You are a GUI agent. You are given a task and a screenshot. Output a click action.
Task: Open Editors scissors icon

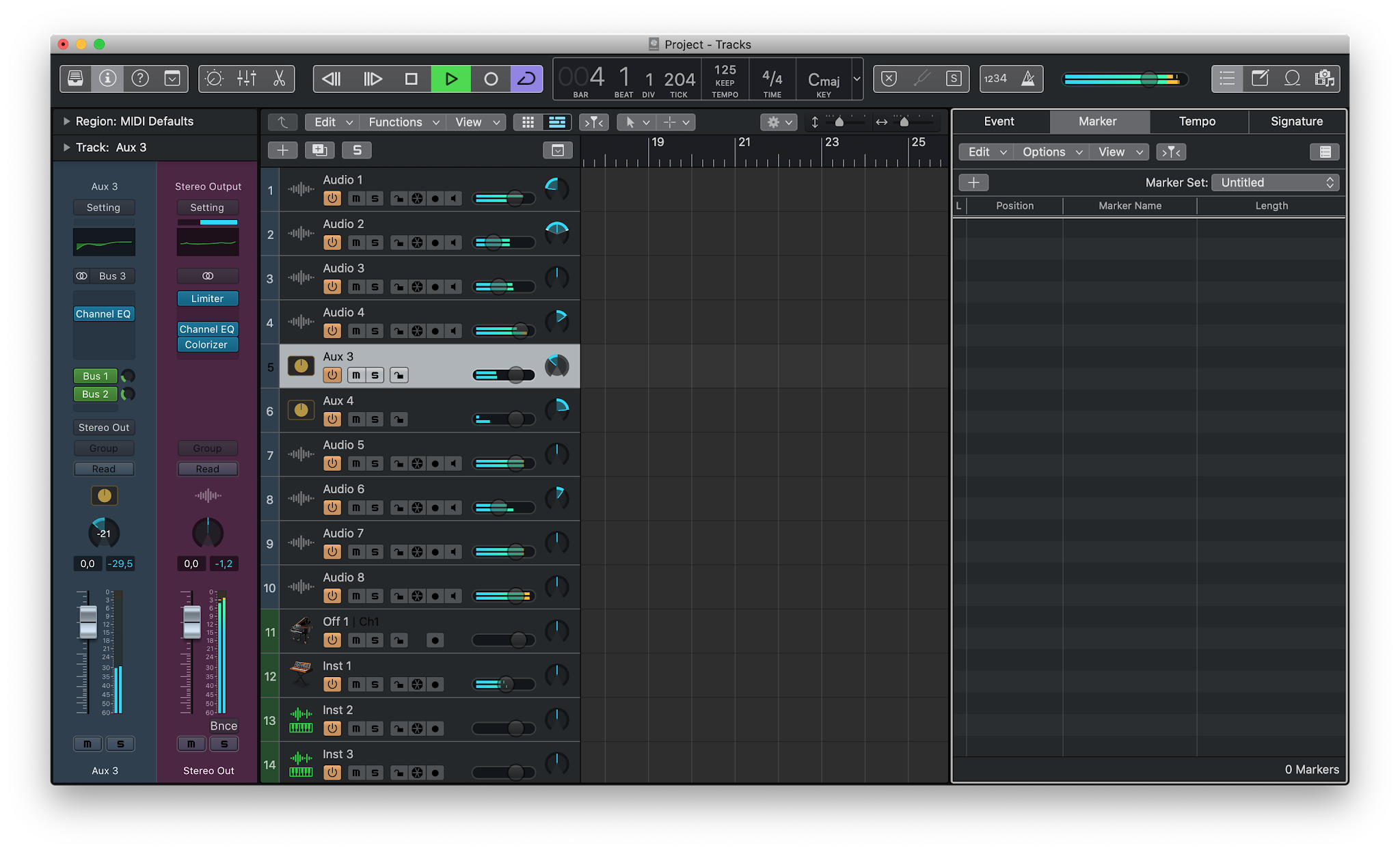point(279,79)
